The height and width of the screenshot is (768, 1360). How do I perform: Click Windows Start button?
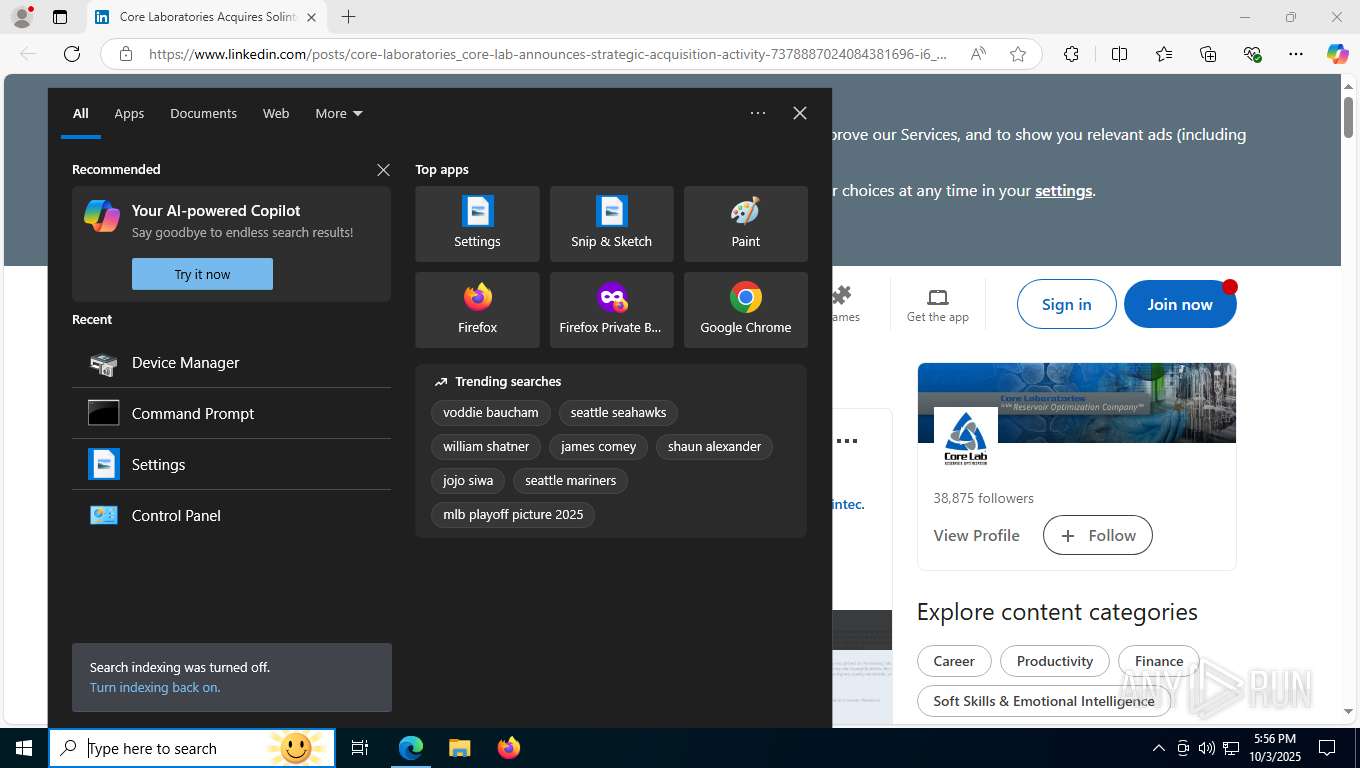24,748
